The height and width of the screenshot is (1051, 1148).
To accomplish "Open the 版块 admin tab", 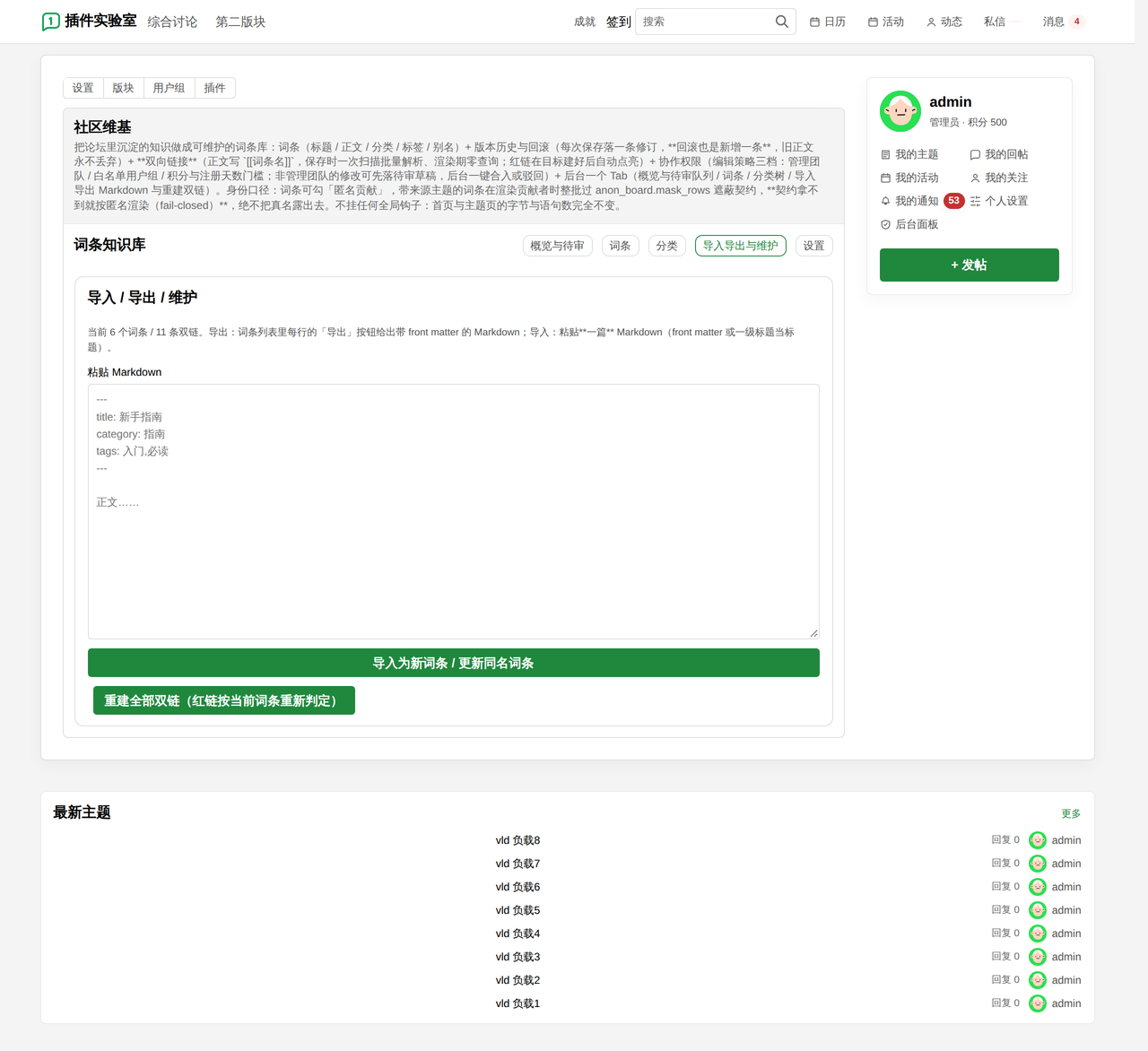I will coord(123,88).
